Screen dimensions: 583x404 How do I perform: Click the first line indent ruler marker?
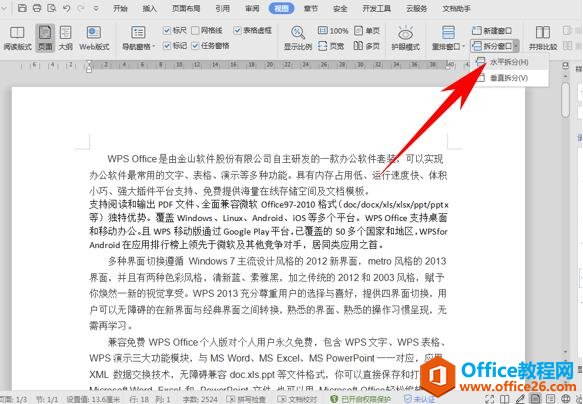(88, 62)
